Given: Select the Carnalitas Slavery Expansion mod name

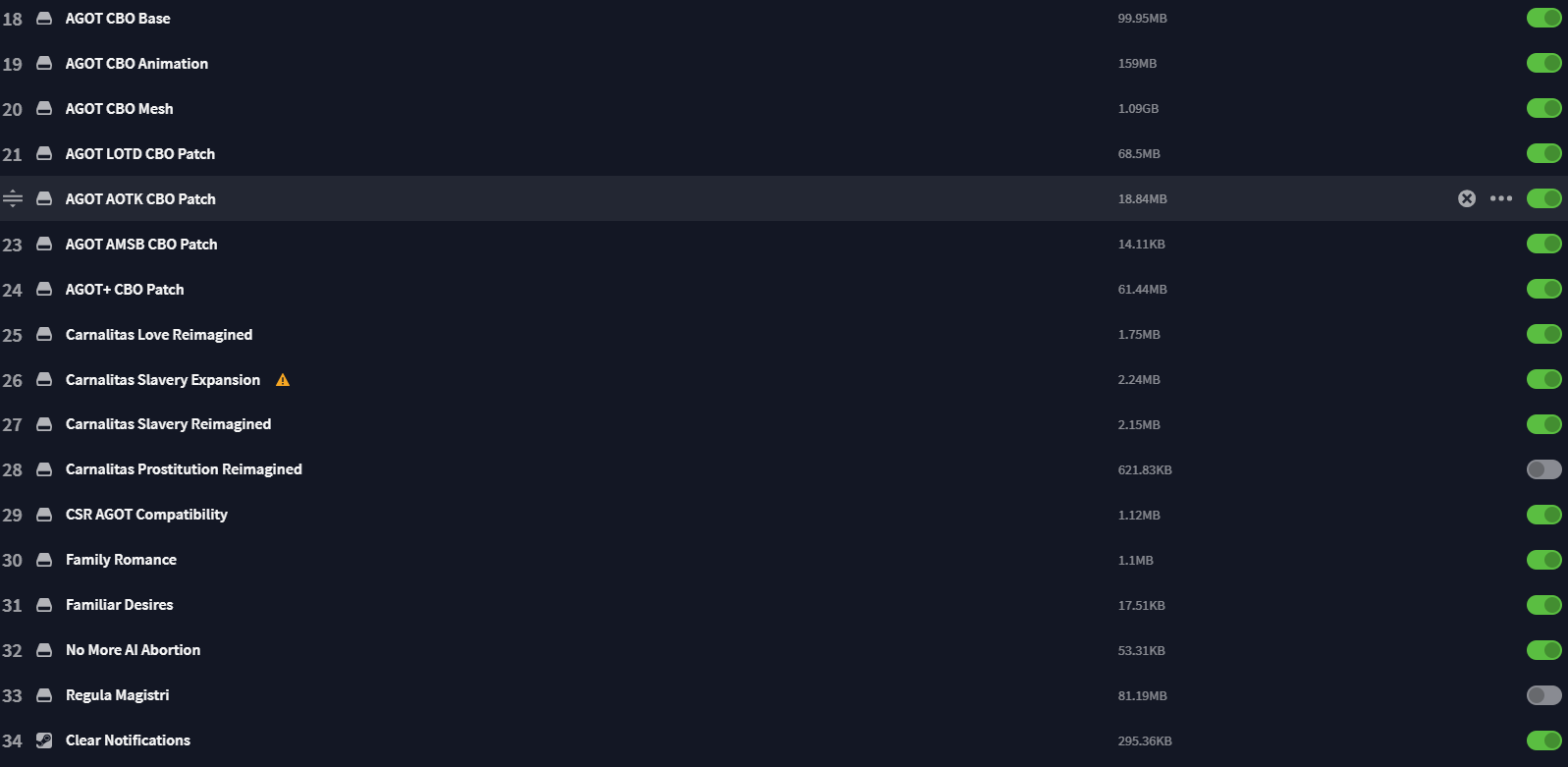Looking at the screenshot, I should pyautogui.click(x=163, y=380).
